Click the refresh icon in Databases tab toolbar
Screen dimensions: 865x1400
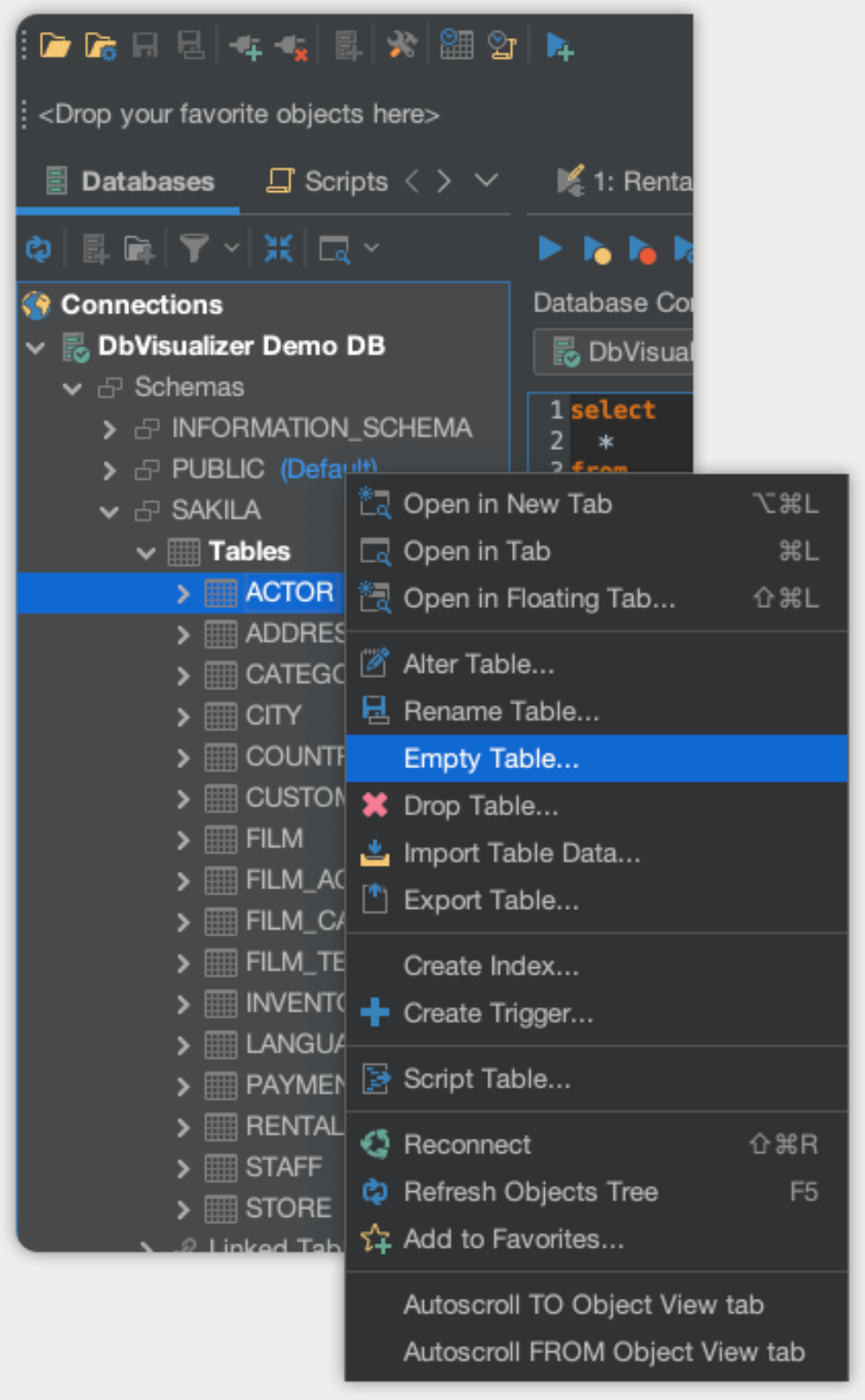[x=38, y=250]
